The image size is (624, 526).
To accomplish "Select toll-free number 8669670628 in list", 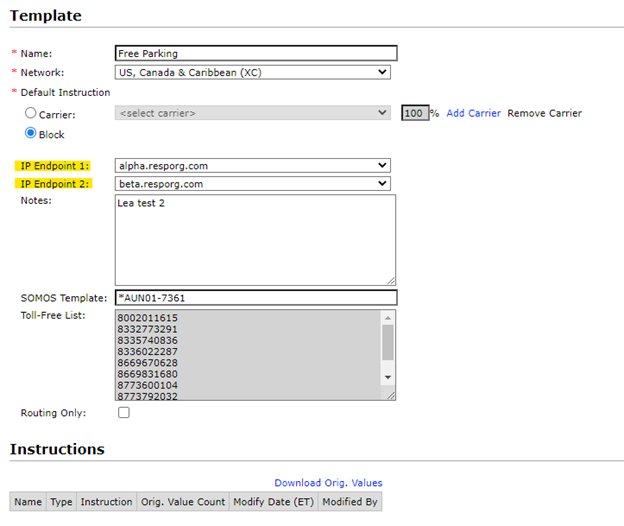I will (147, 362).
